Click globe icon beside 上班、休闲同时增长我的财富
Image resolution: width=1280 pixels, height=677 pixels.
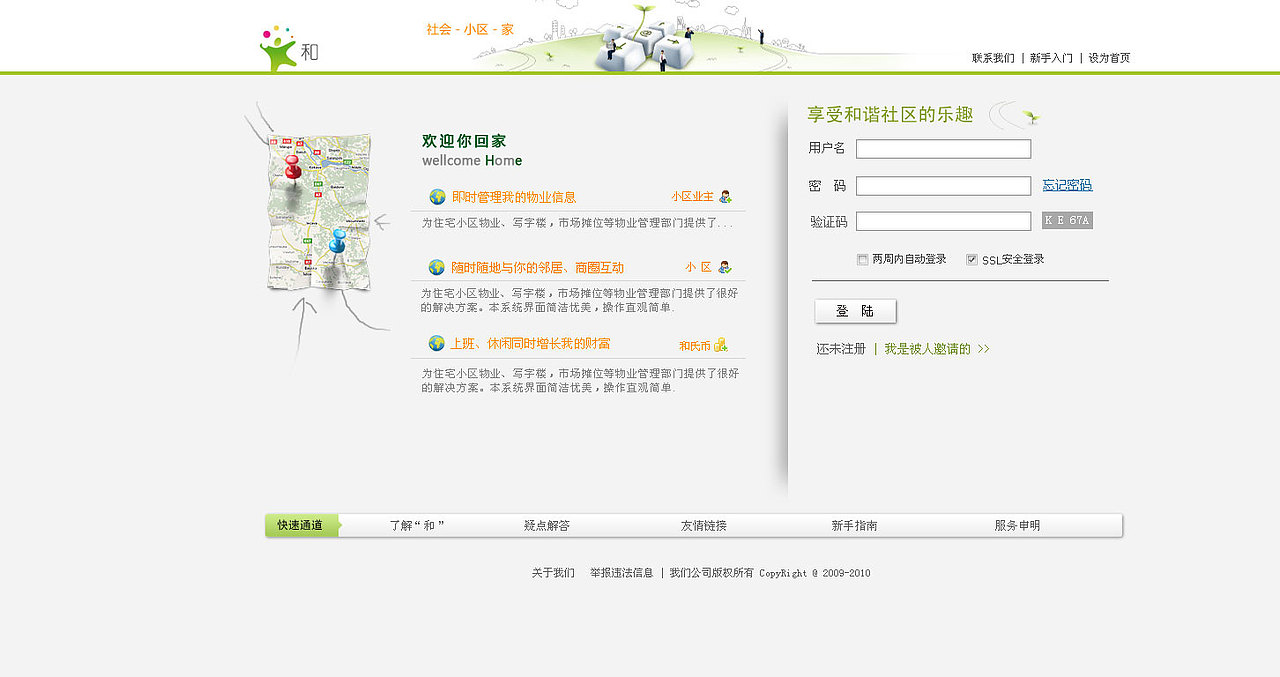pos(436,343)
